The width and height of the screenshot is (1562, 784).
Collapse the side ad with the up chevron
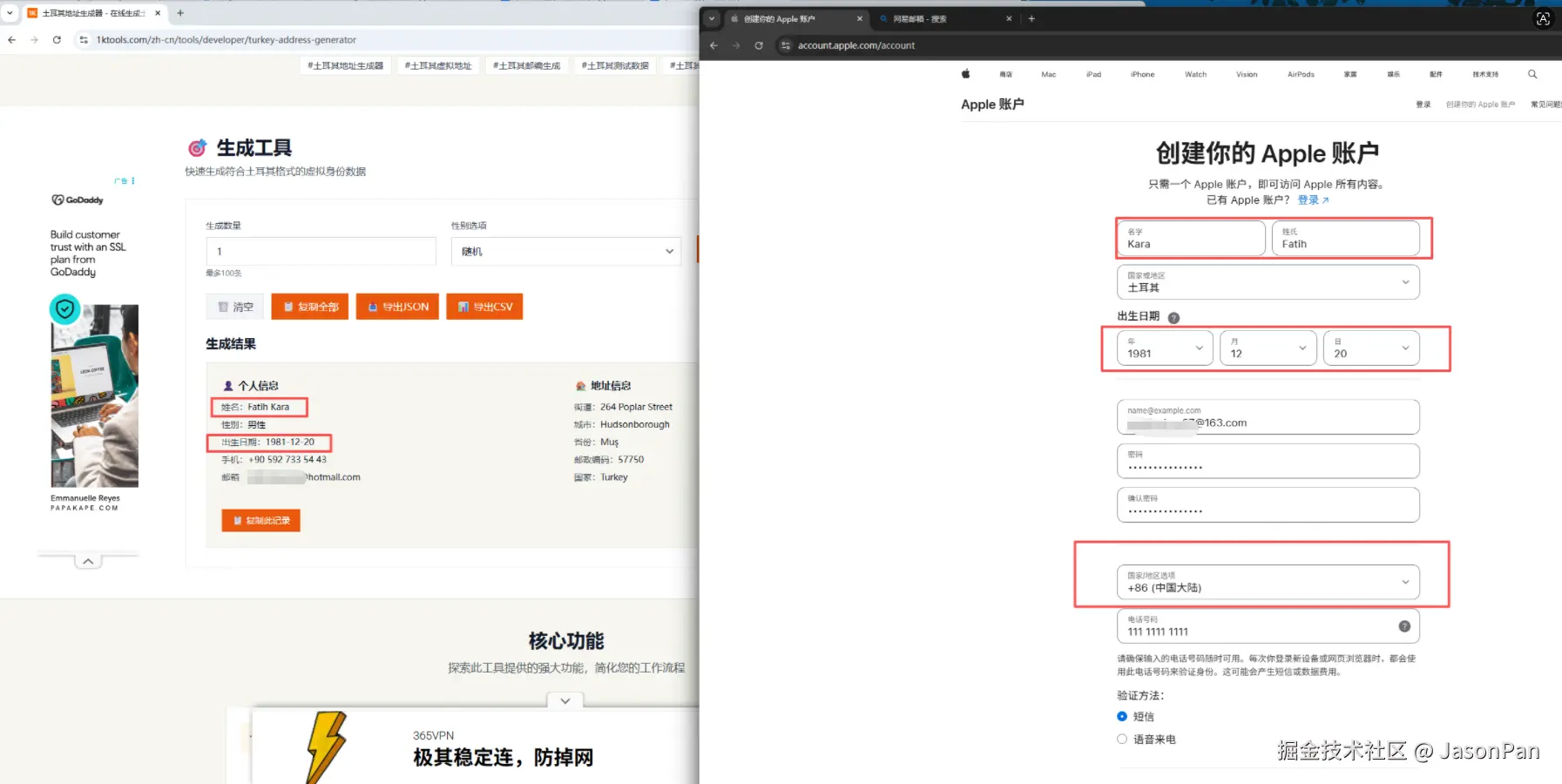pos(88,562)
